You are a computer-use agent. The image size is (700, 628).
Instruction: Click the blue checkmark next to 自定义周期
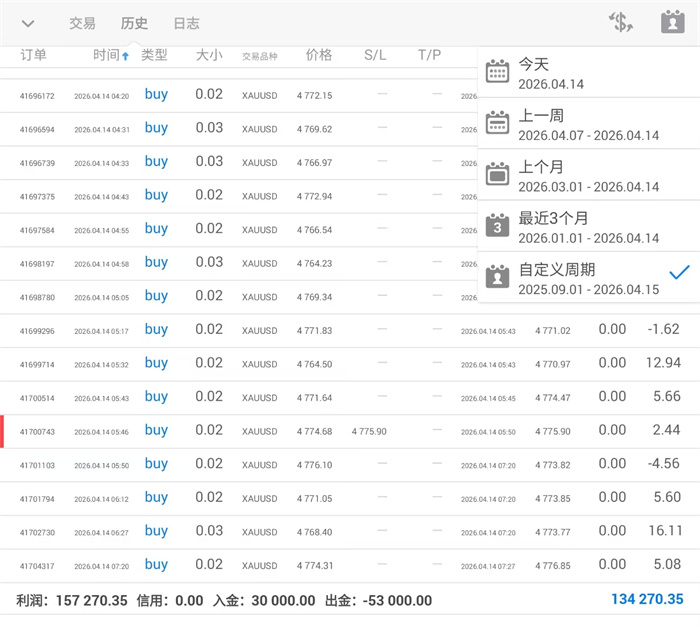[679, 272]
